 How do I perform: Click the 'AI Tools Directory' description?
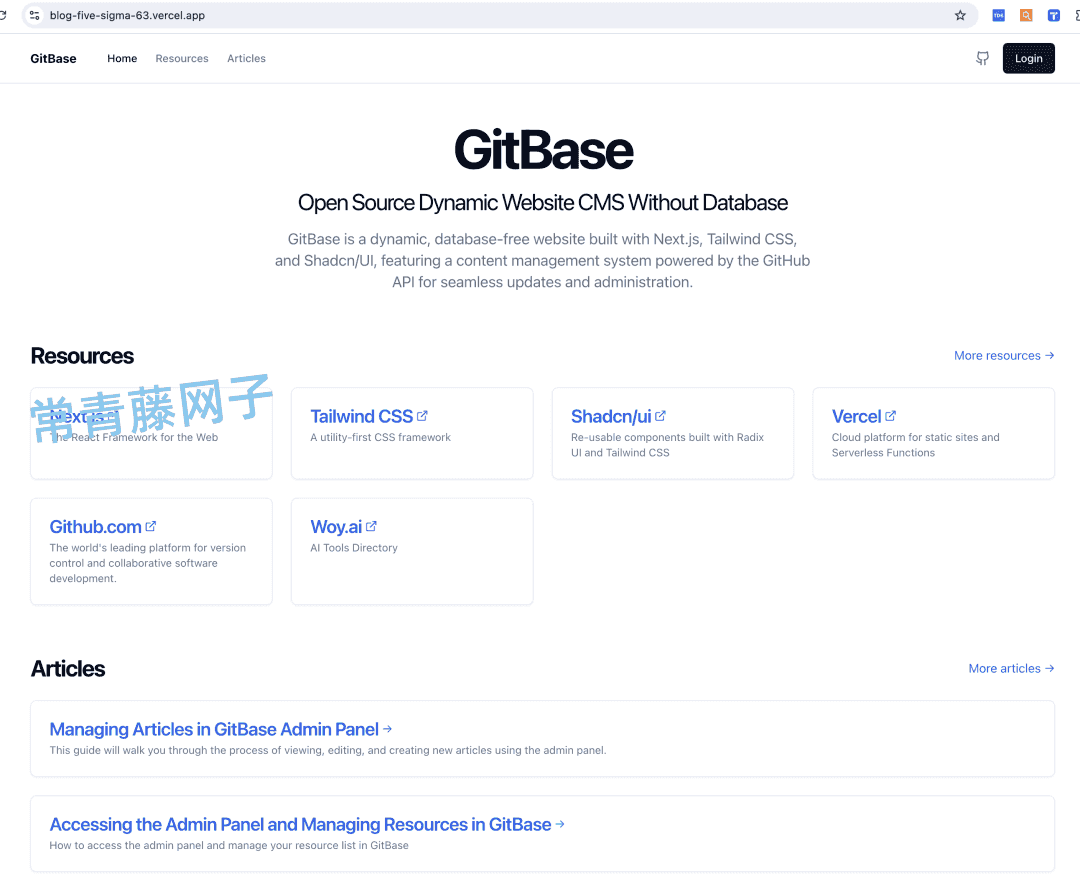[353, 547]
